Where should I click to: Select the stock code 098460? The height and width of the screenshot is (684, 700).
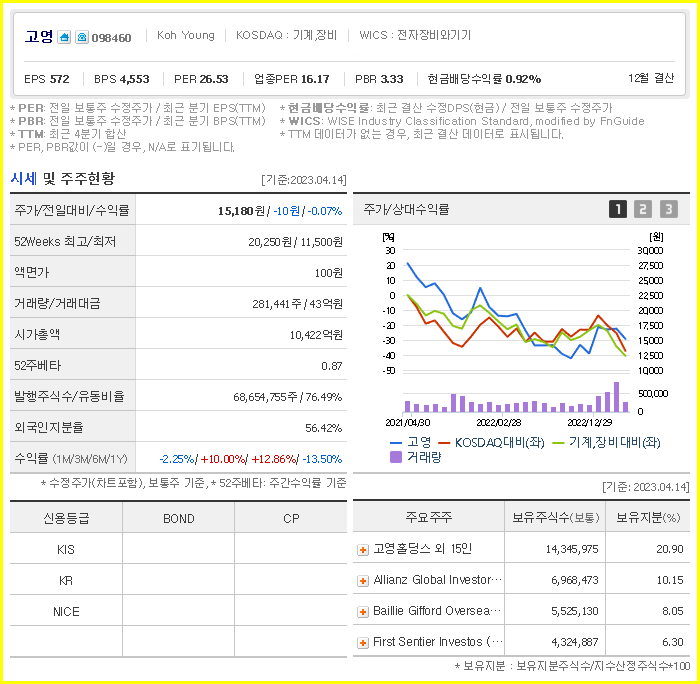112,38
